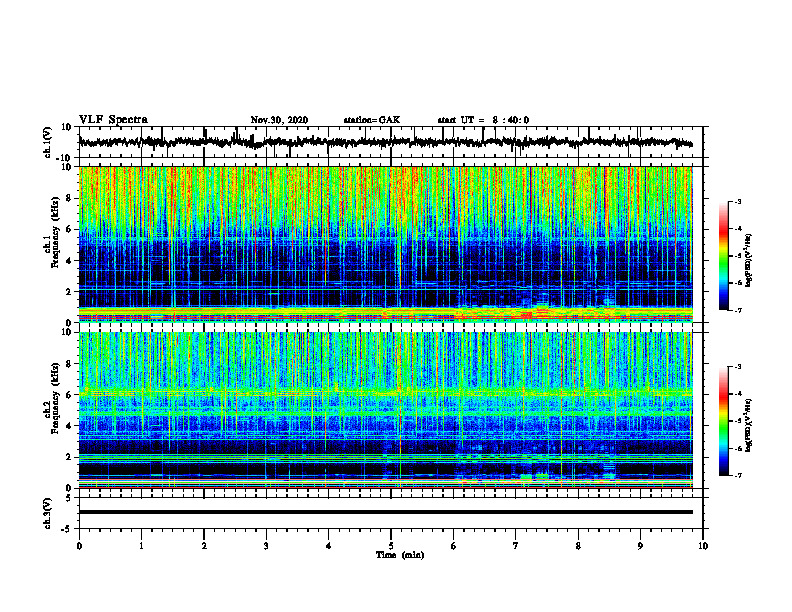This screenshot has width=792, height=612.
Task: Click the "10" tick on the time axis
Action: (x=703, y=546)
